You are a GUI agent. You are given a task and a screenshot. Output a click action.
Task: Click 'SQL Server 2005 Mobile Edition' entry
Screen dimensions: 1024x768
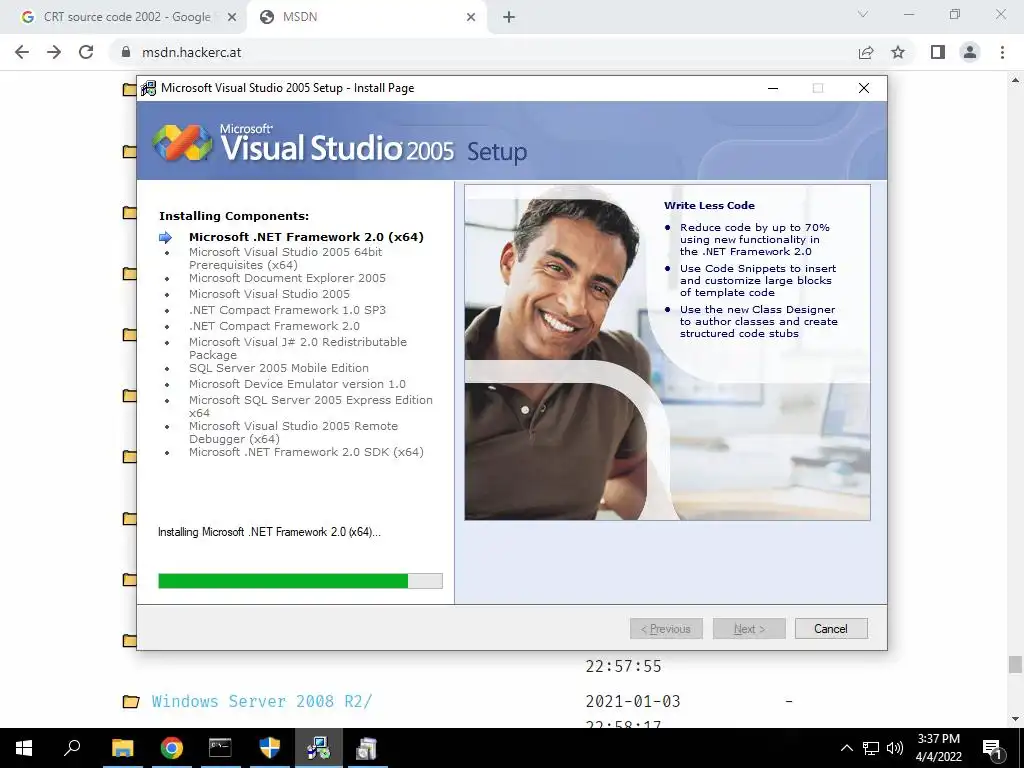[x=279, y=368]
